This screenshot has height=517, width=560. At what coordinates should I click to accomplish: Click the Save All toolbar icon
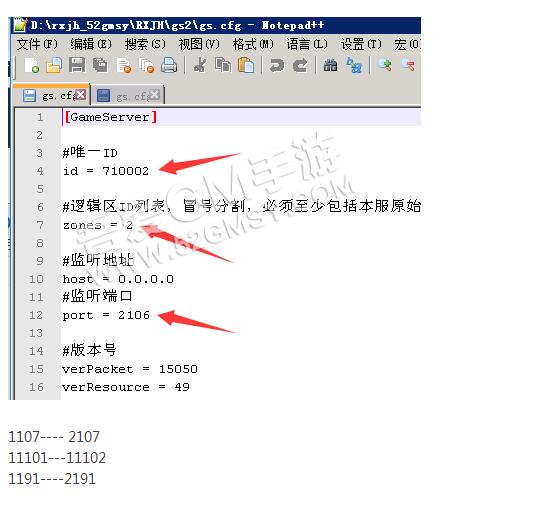click(100, 66)
